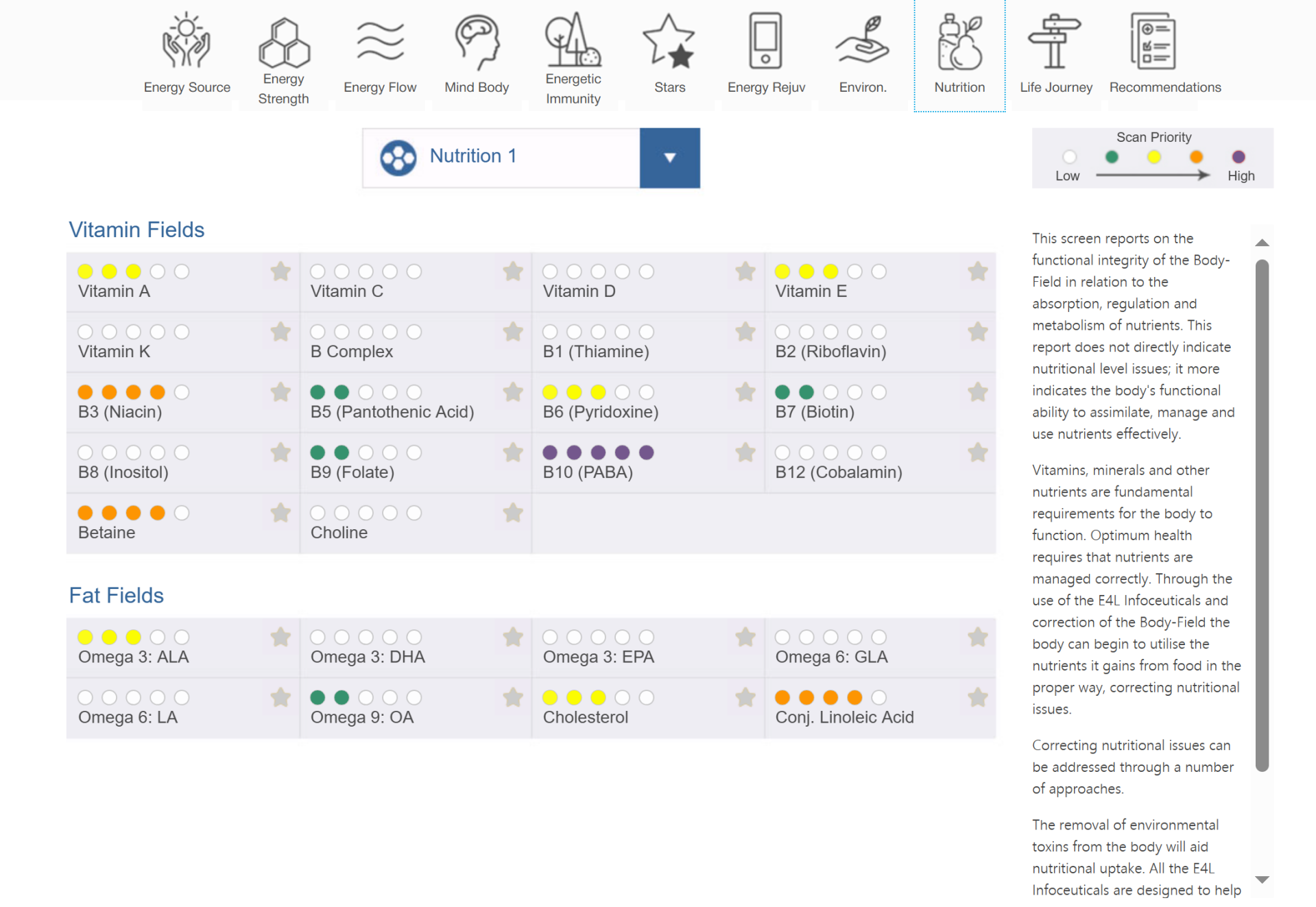This screenshot has height=907, width=1316.
Task: Star the B10 (PABA) field
Action: [745, 452]
